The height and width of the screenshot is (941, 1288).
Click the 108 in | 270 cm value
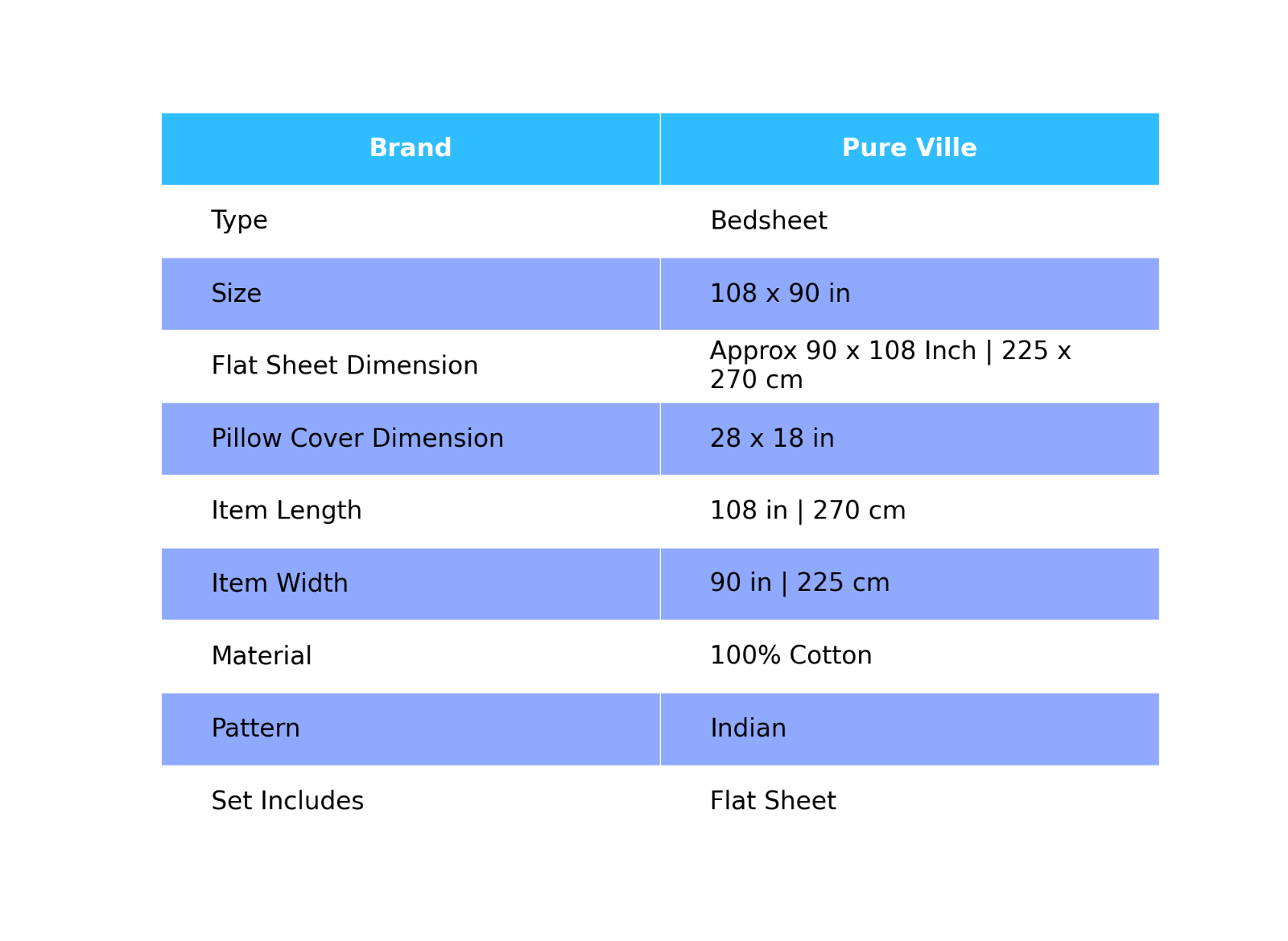807,511
